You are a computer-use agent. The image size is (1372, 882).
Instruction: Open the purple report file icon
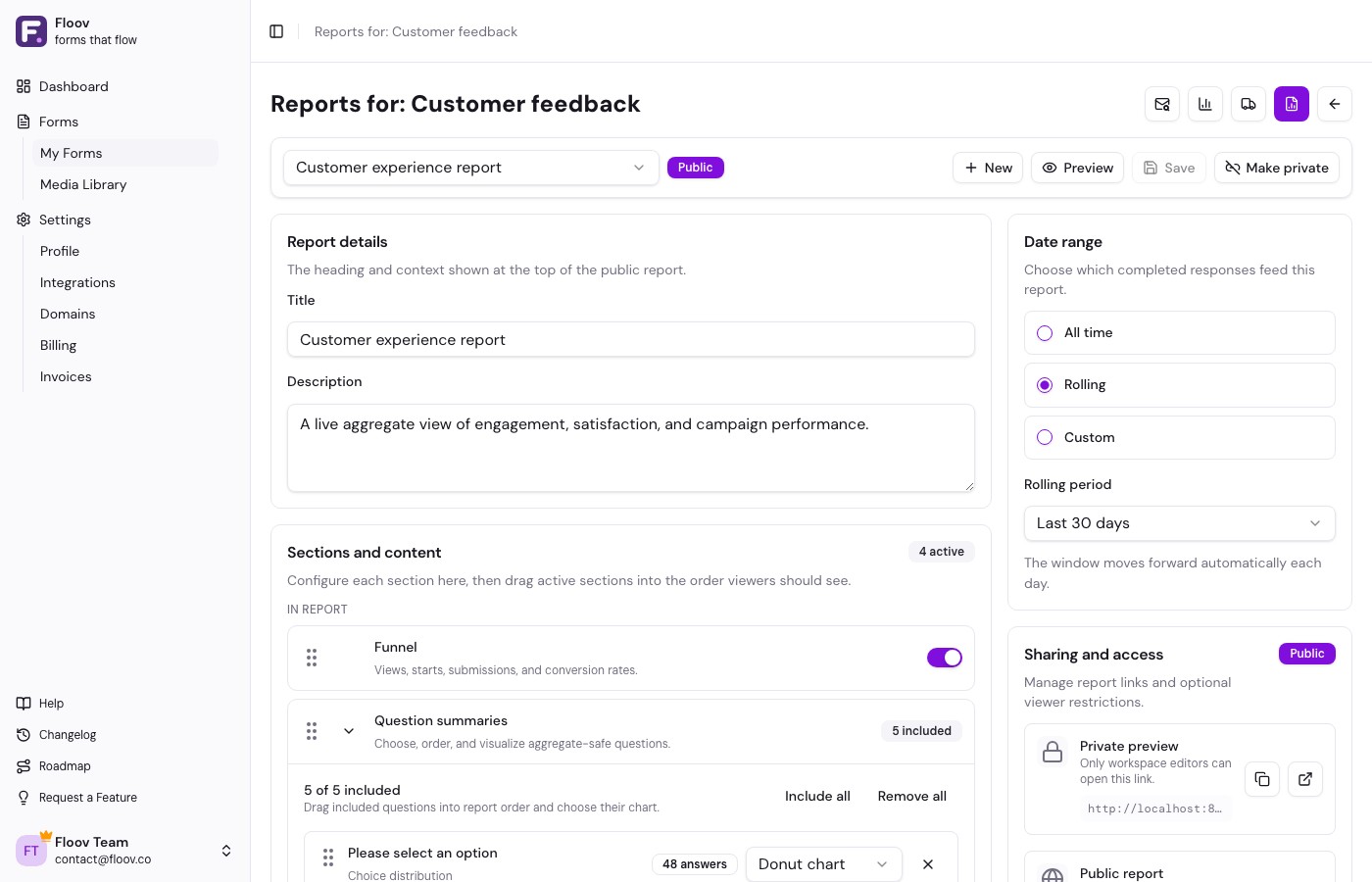click(x=1292, y=104)
